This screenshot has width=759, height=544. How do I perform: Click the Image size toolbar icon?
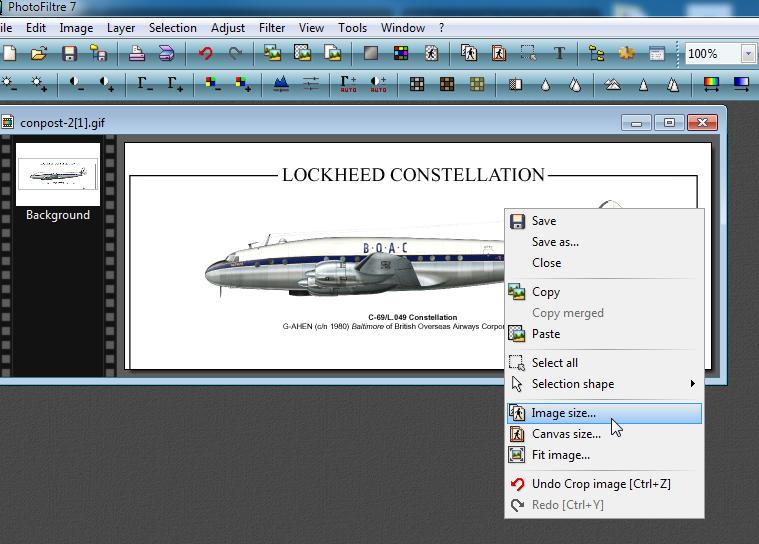click(x=469, y=53)
